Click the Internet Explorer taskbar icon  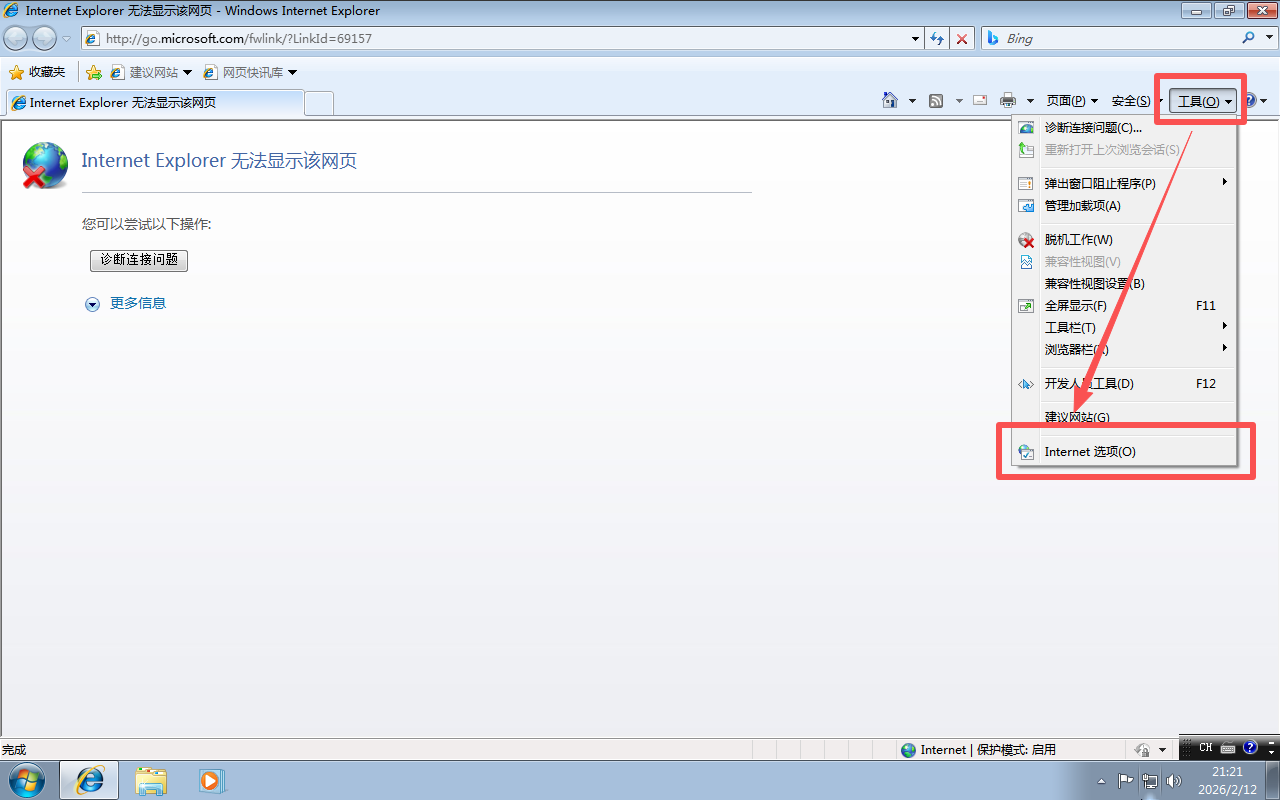click(x=90, y=780)
